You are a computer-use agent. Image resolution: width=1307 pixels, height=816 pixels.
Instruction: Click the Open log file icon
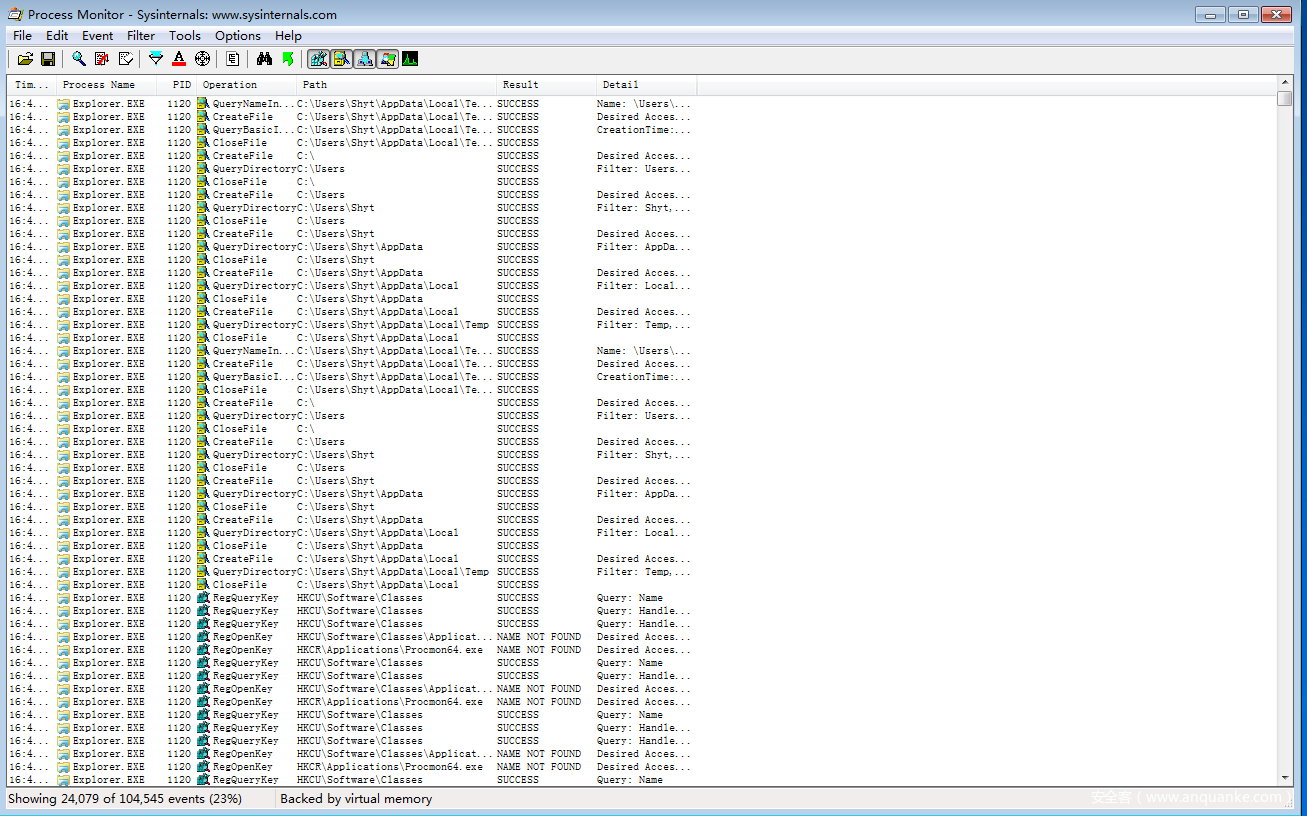coord(26,59)
